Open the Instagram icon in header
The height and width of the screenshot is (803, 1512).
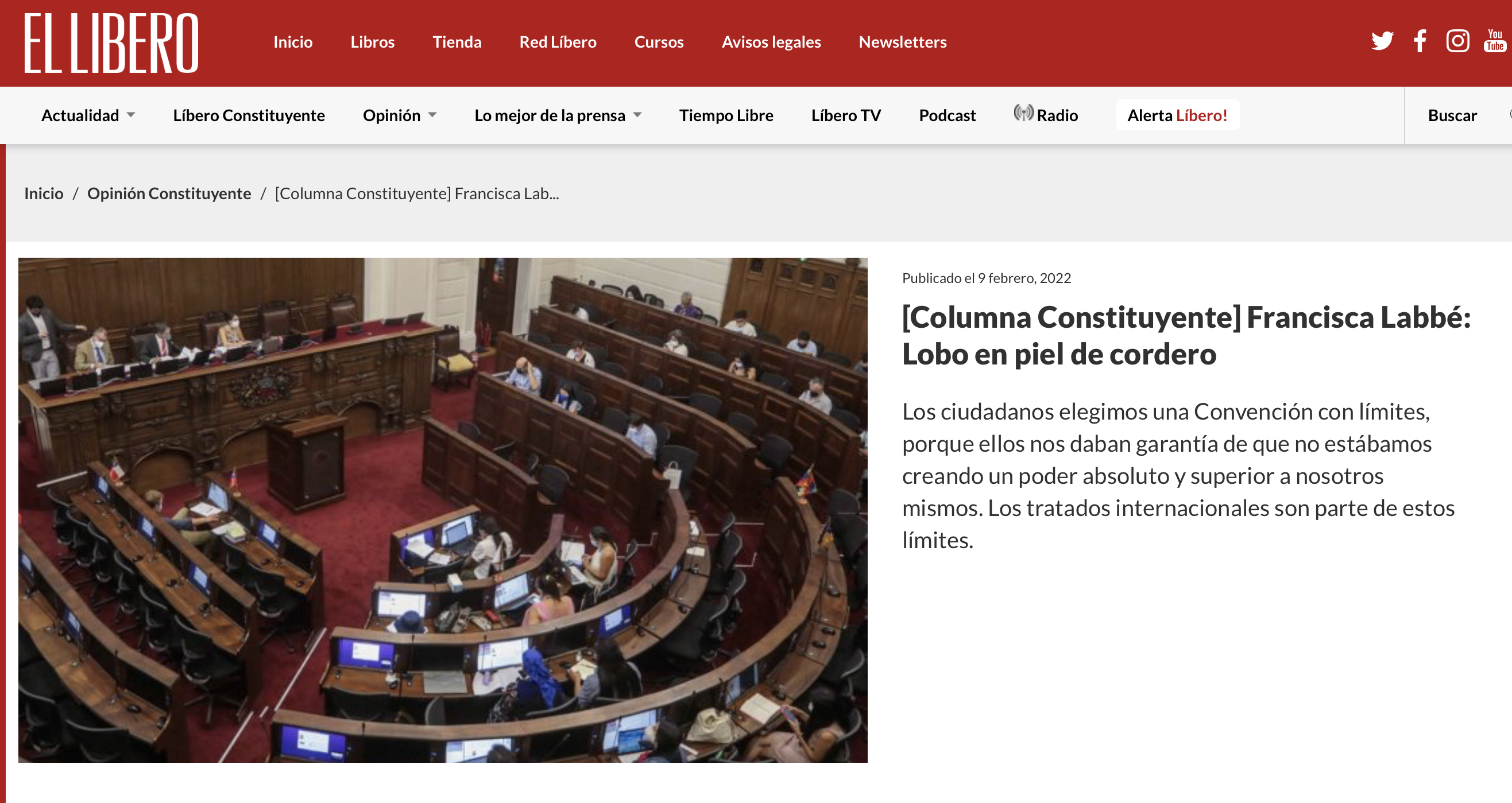pyautogui.click(x=1457, y=41)
